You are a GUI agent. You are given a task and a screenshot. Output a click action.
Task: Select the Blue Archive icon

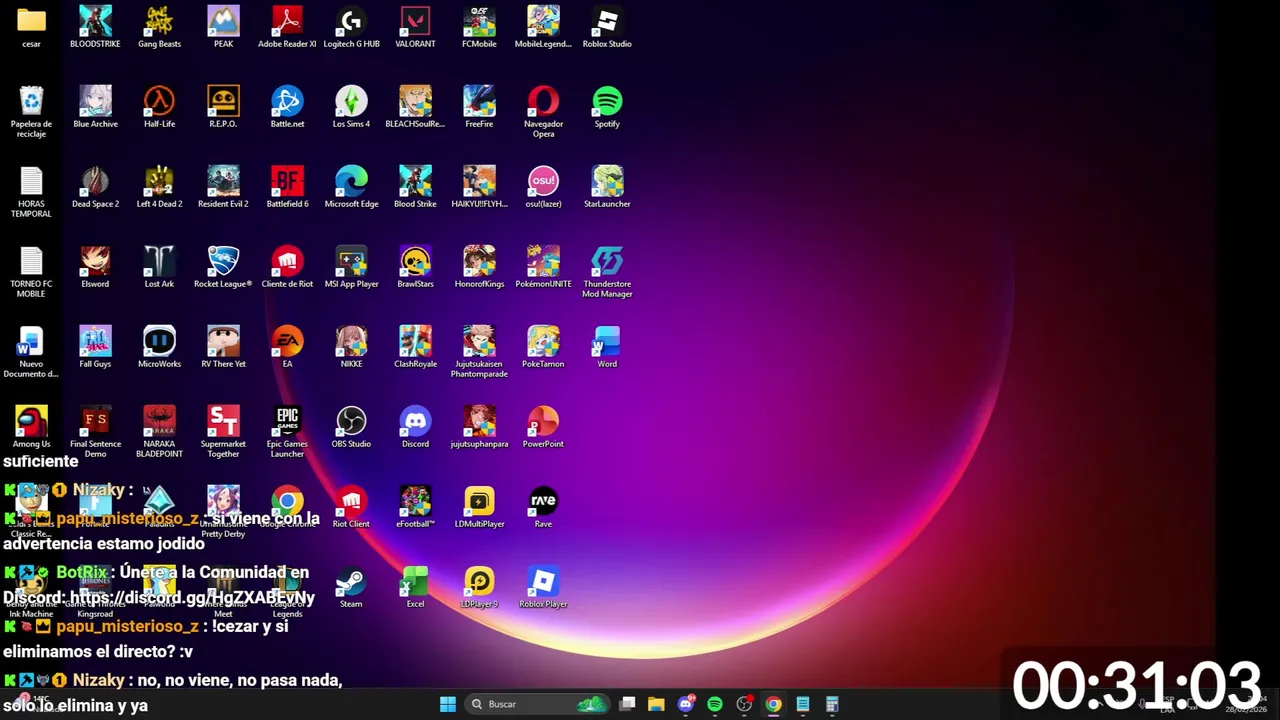95,107
